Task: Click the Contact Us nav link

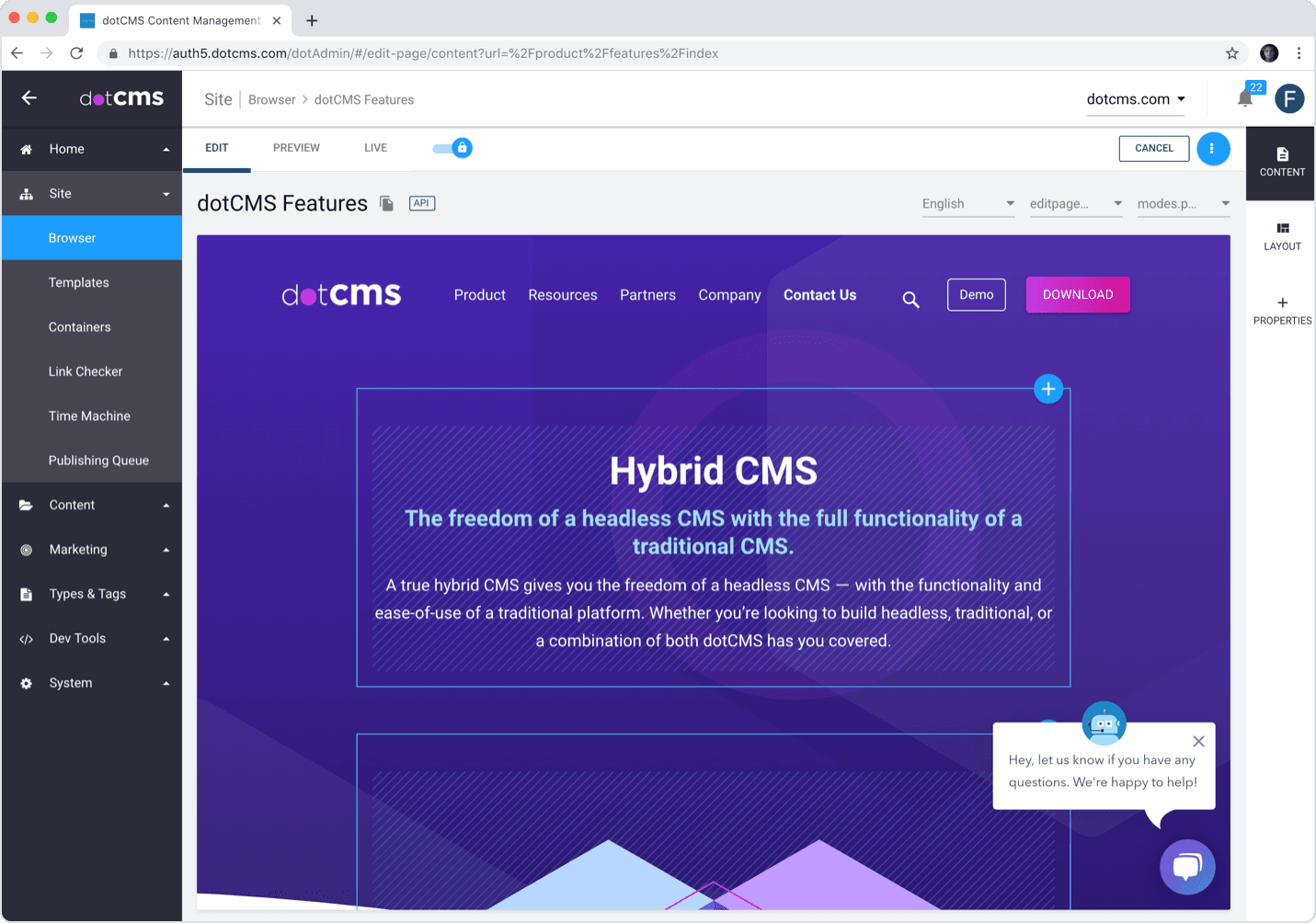Action: (x=819, y=295)
